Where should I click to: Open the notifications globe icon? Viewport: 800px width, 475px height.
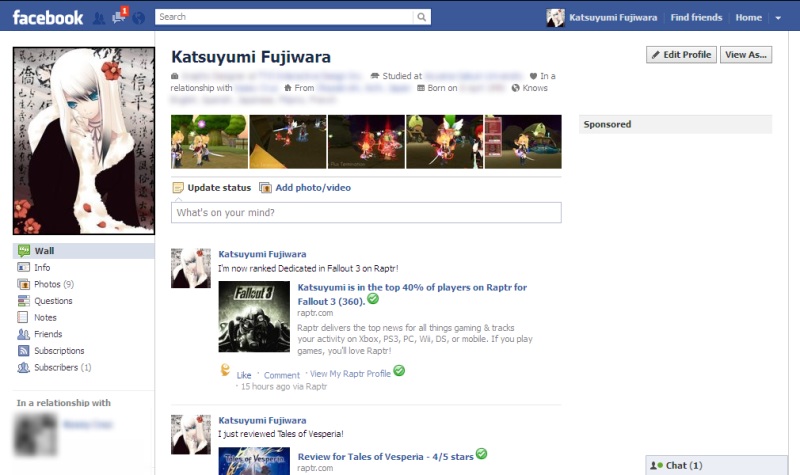click(x=138, y=18)
